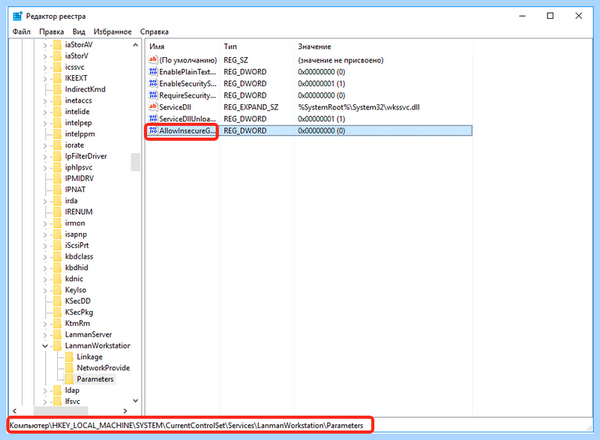Viewport: 600px width, 440px height.
Task: Expand the iphlpsvc tree node
Action: [45, 168]
